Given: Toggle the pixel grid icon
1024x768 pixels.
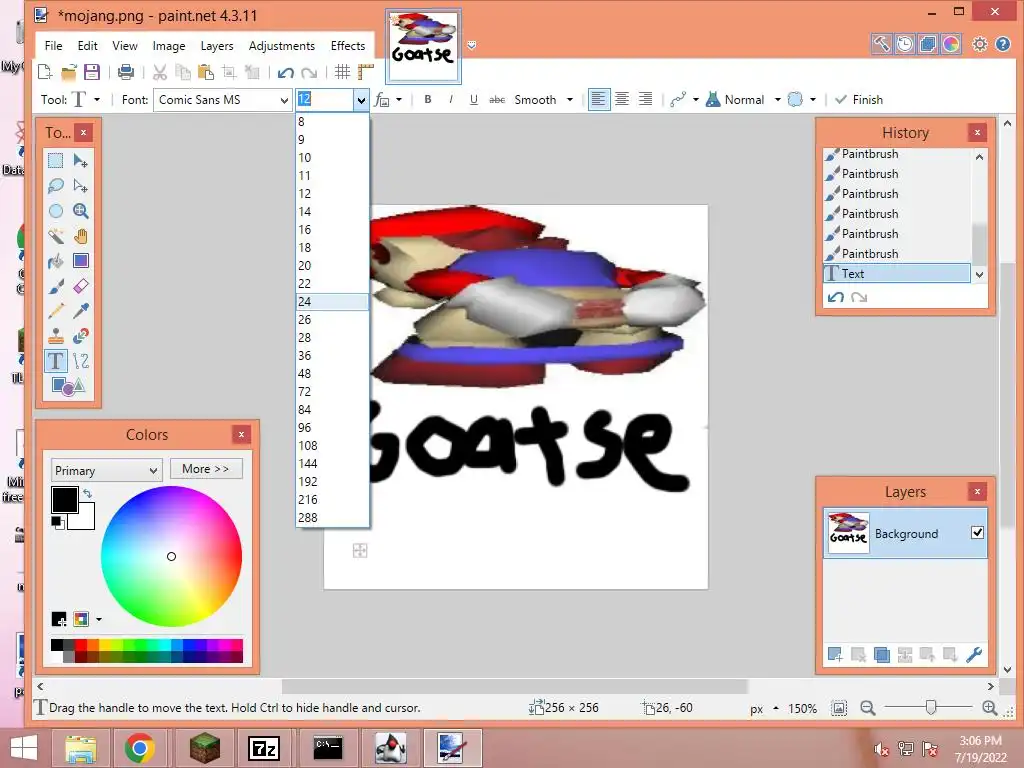Looking at the screenshot, I should (342, 72).
